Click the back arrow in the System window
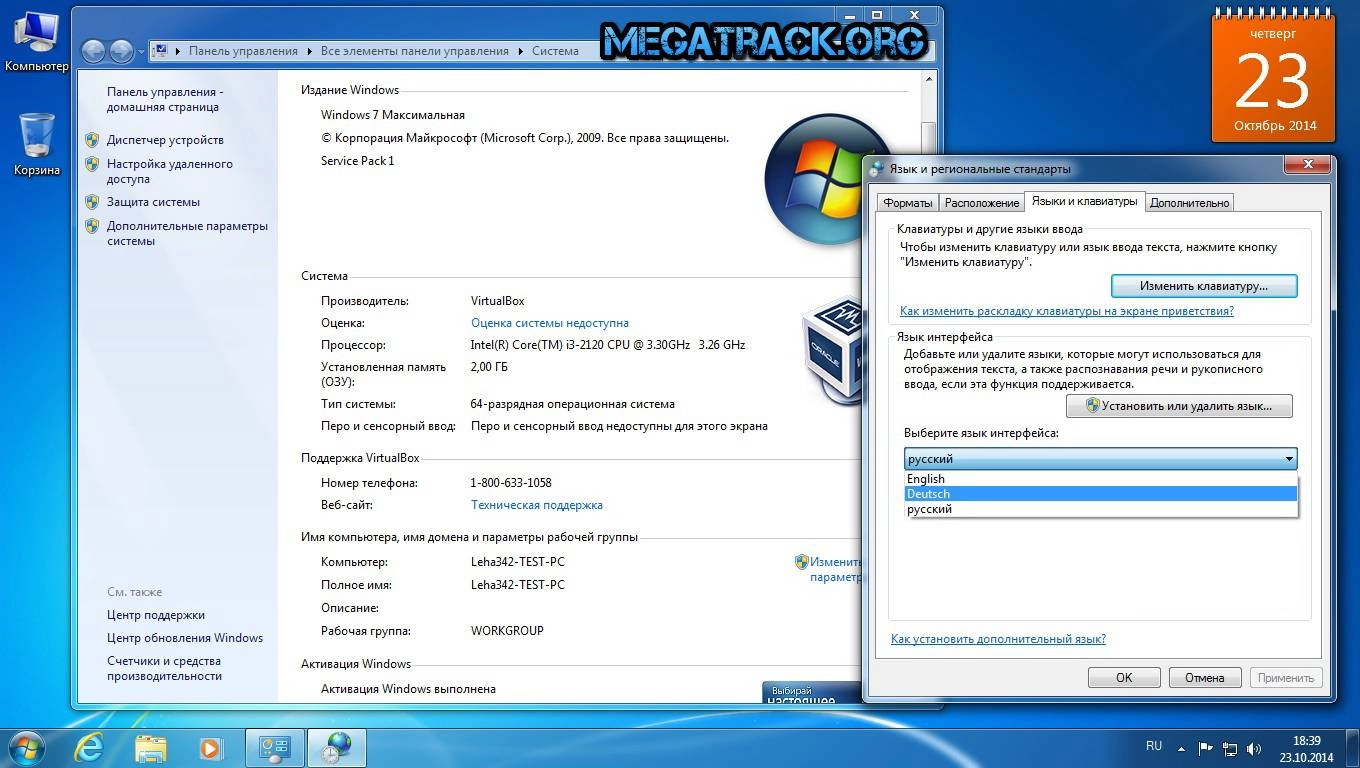 pyautogui.click(x=93, y=51)
